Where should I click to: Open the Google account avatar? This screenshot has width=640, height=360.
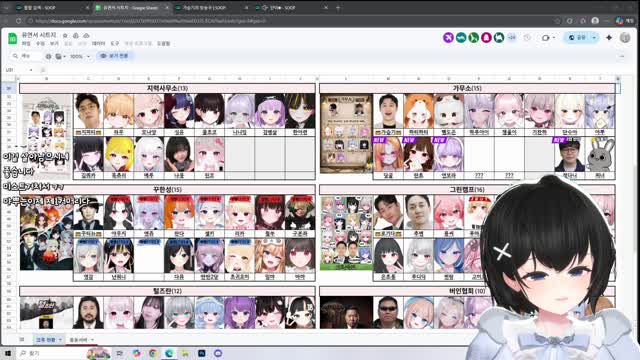click(x=625, y=38)
